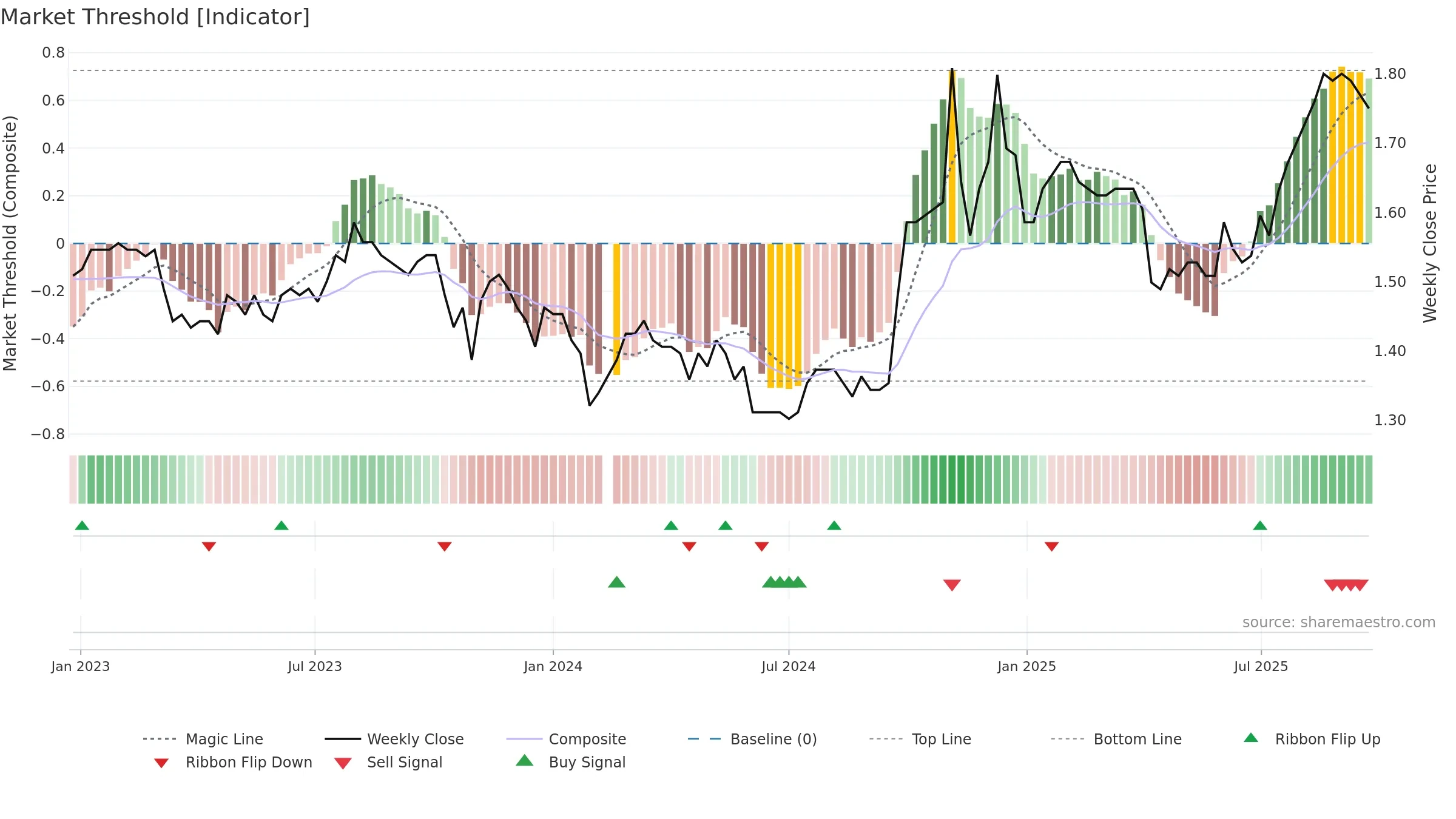Click the red flip-down triangle near Oct 2023

tap(445, 547)
